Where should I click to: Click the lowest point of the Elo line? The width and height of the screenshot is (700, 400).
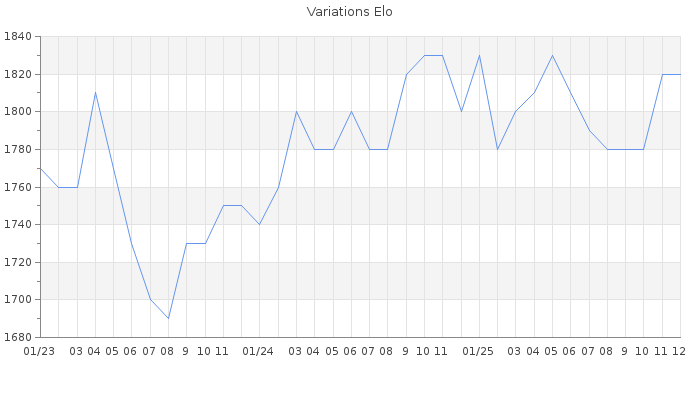pos(168,318)
